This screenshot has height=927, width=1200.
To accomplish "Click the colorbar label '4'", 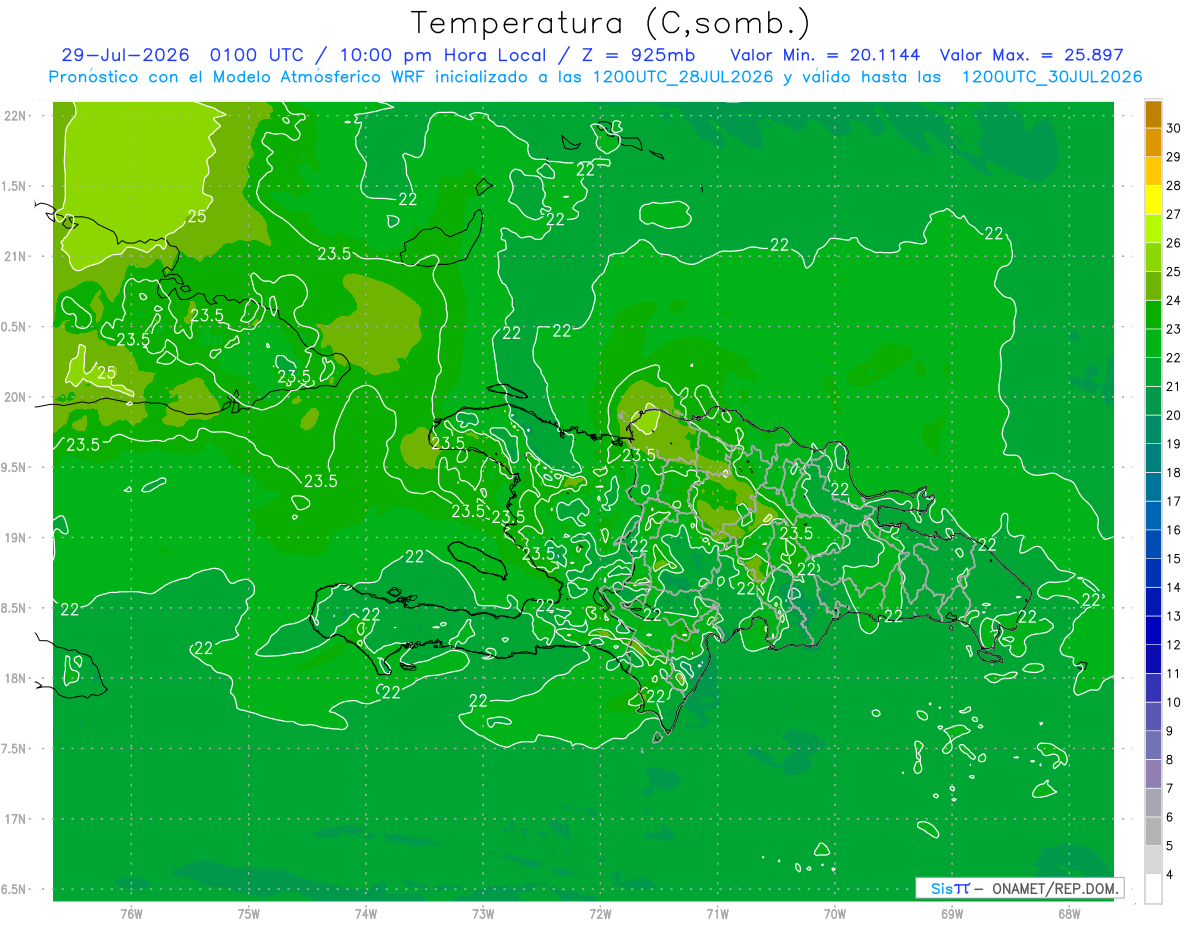I will point(1171,875).
